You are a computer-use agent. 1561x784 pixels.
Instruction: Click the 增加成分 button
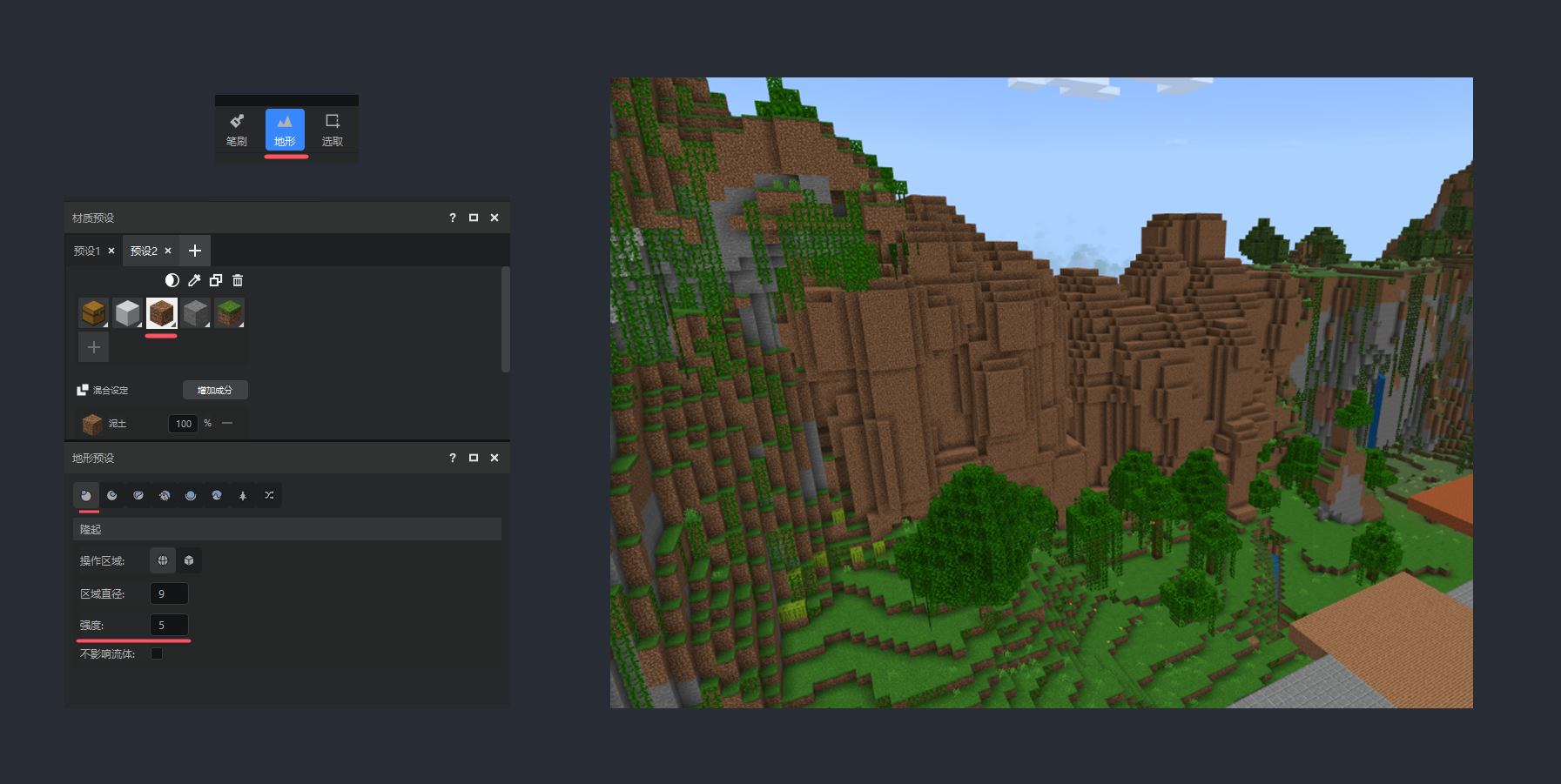pos(215,390)
